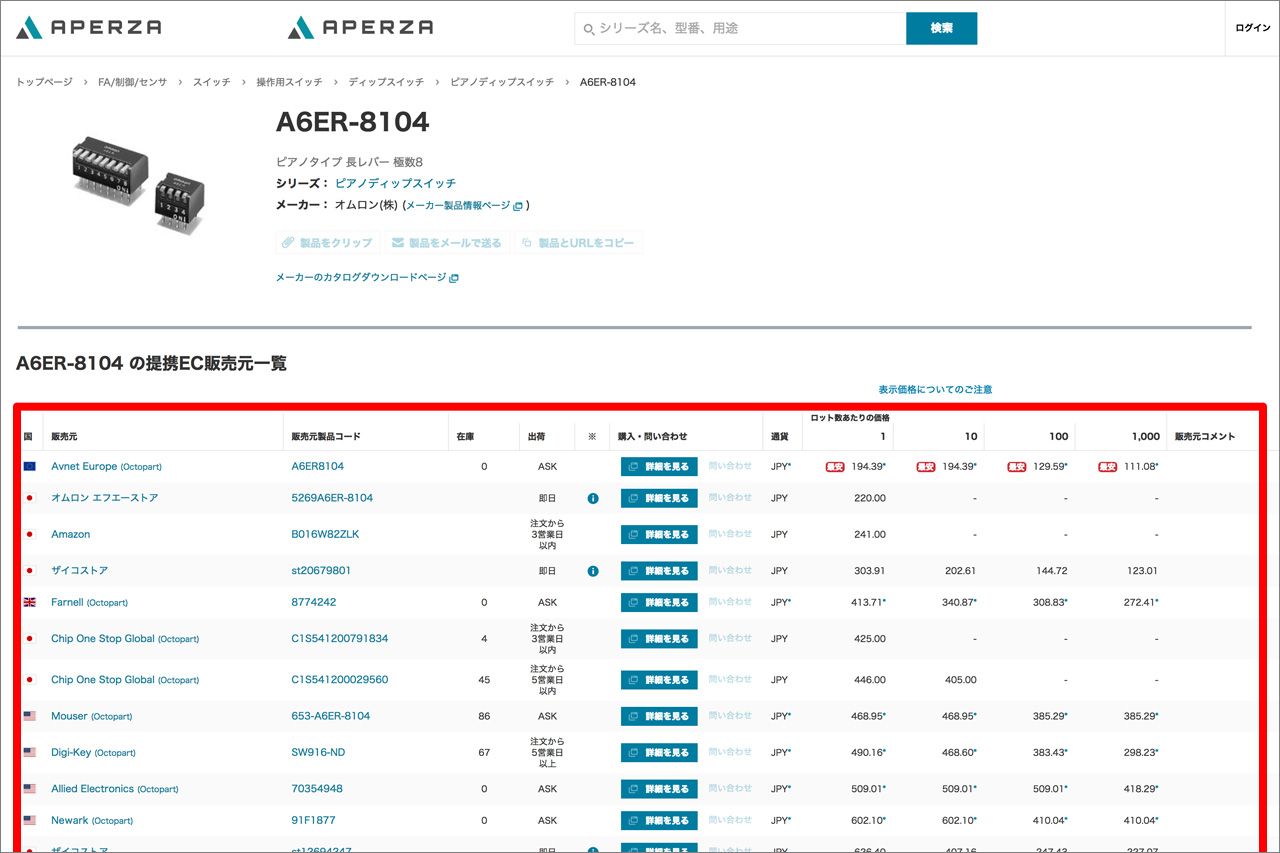The image size is (1280, 853).
Task: Open product code st20679801 link
Action: pos(321,570)
